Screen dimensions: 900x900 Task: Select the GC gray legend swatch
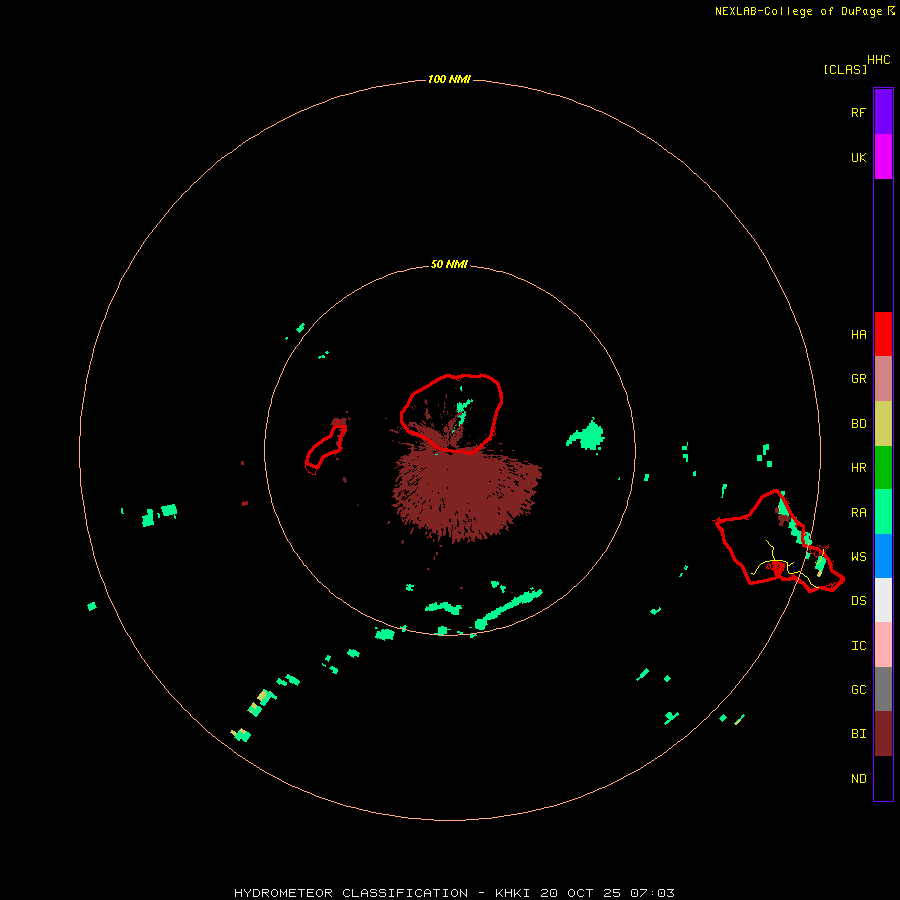coord(883,689)
